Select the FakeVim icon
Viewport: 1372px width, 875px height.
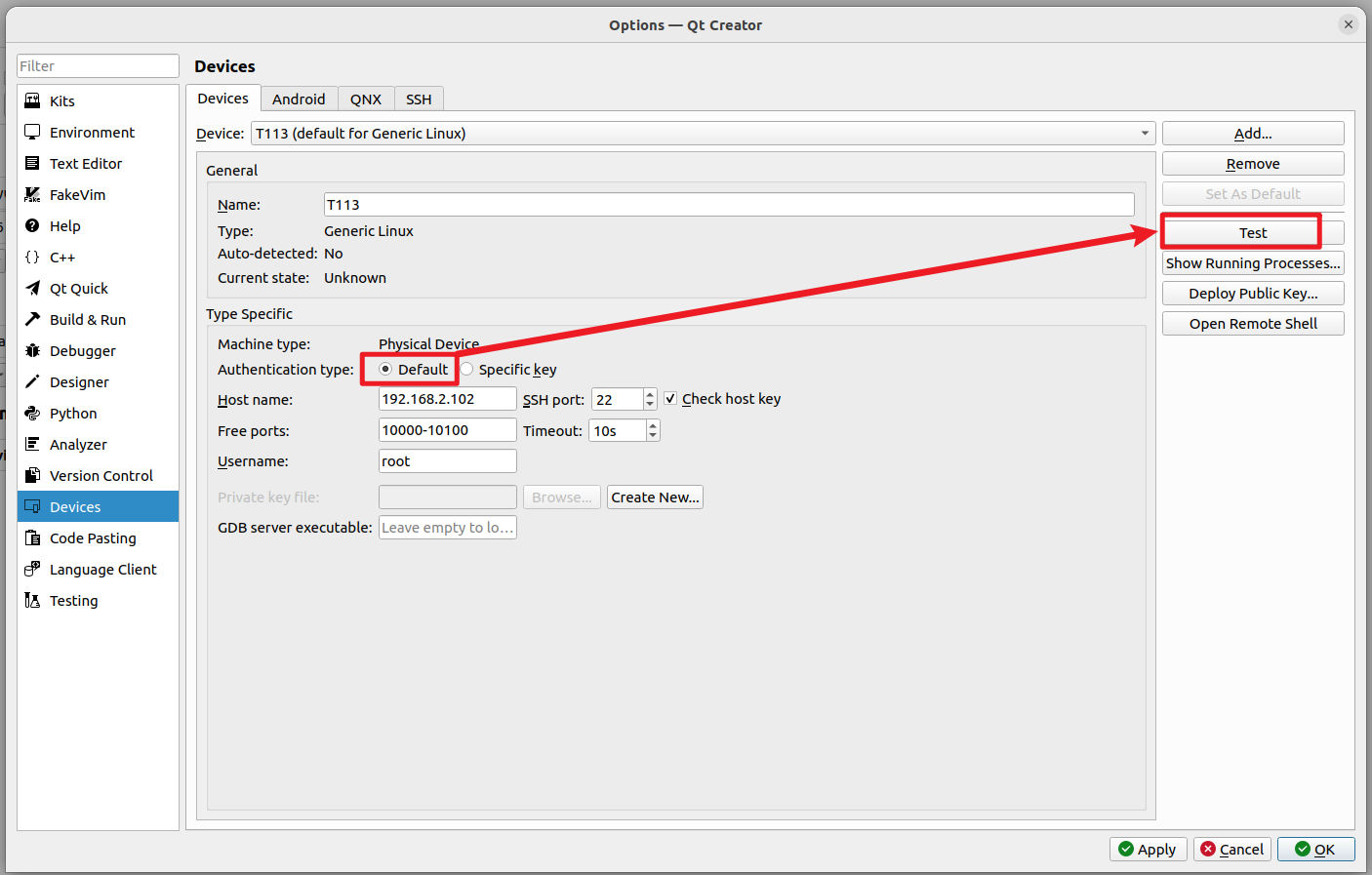point(32,195)
